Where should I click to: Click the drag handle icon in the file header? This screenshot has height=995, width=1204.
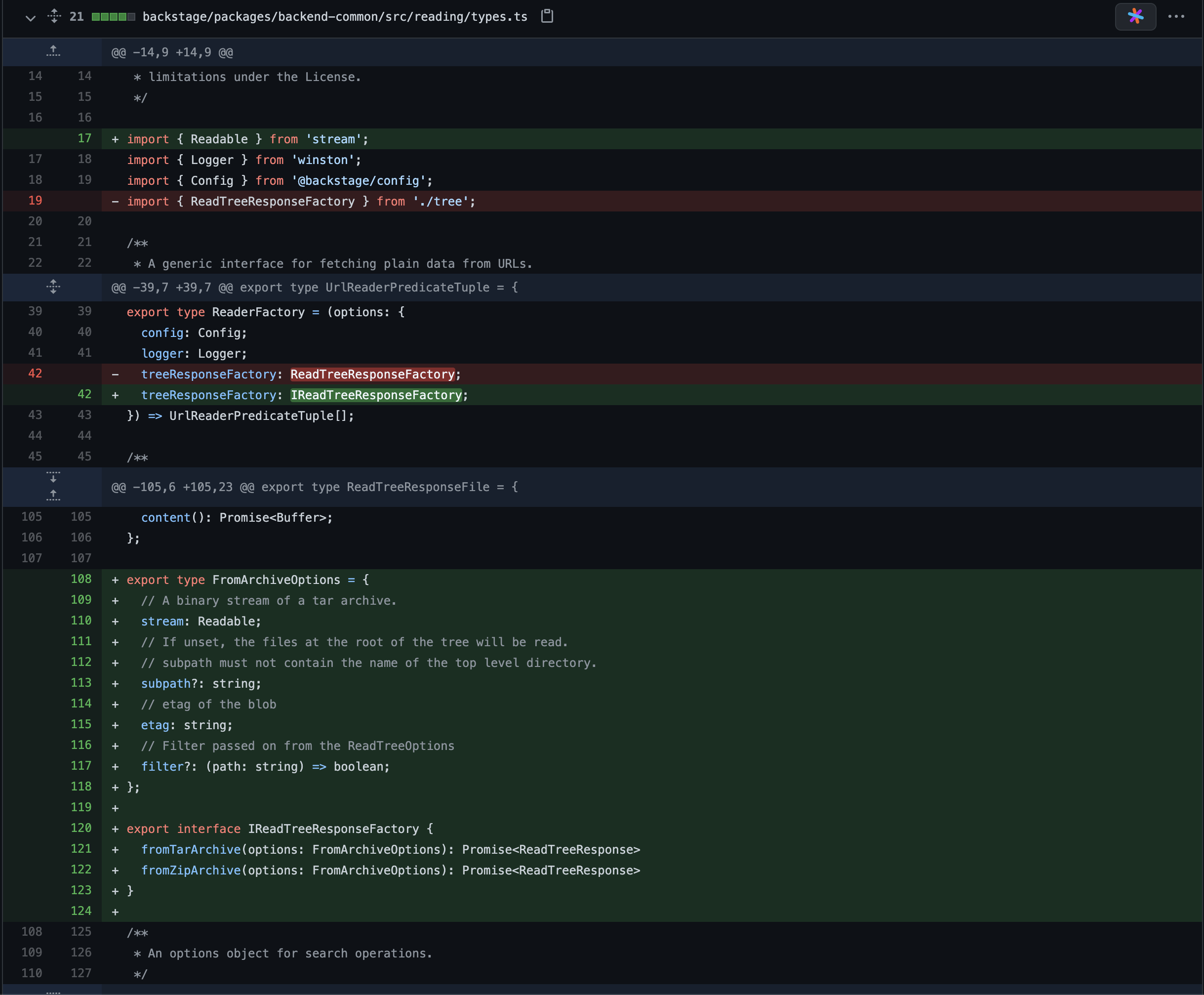[54, 17]
